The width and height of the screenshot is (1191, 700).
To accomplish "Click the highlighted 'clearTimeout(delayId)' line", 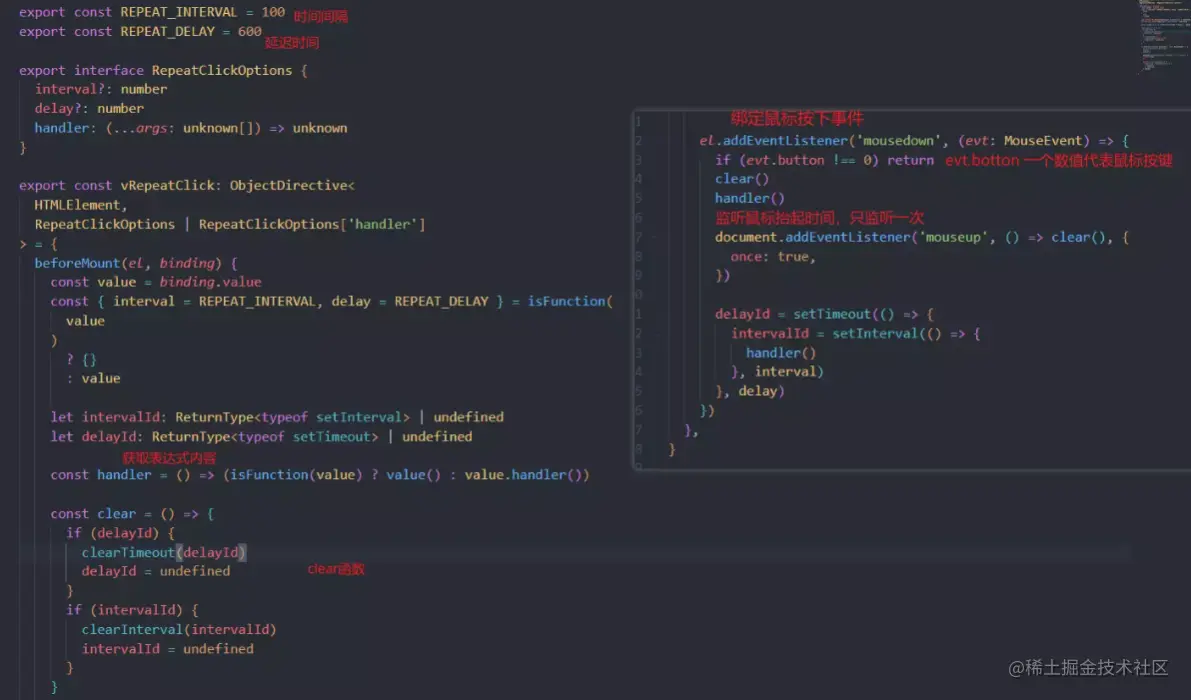I will pyautogui.click(x=163, y=553).
